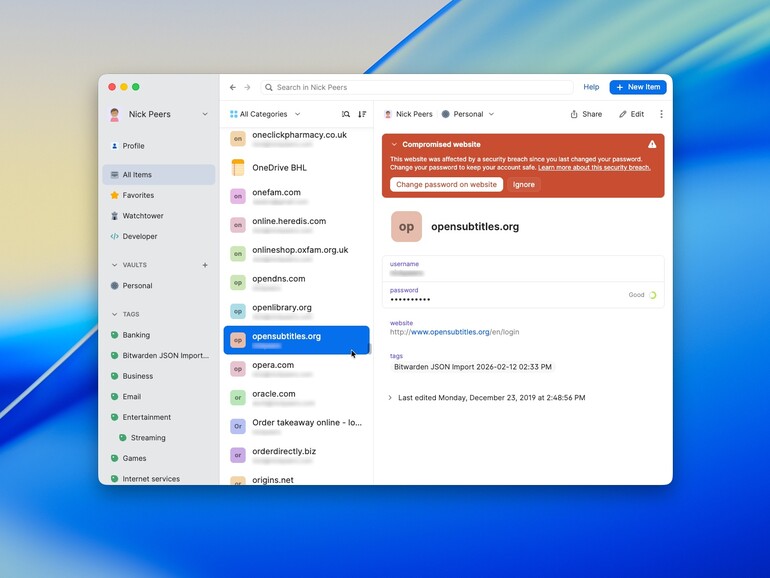Click the Search in Nick Peers field
The height and width of the screenshot is (578, 770).
coord(417,87)
